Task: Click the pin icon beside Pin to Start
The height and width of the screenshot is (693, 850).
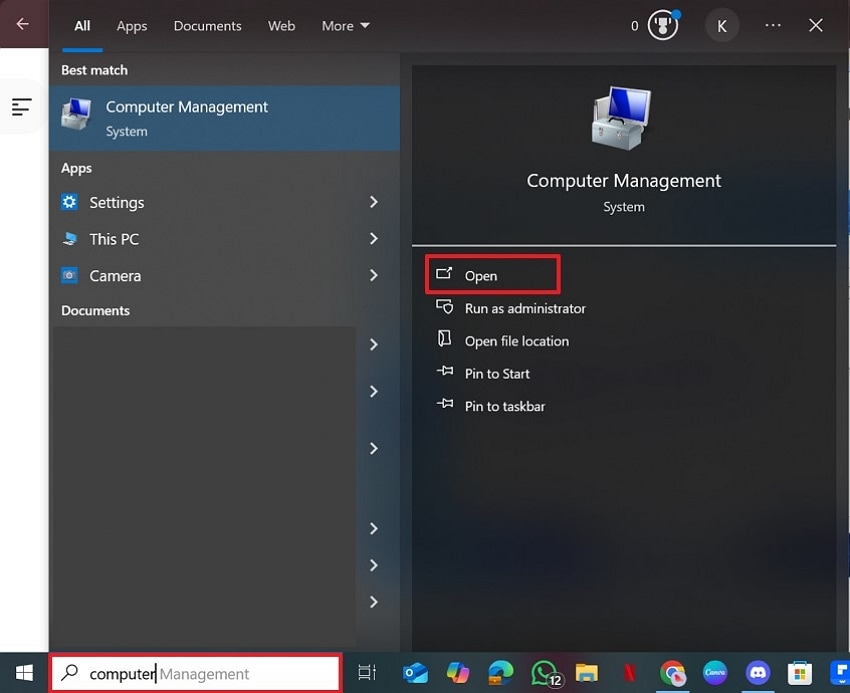Action: pos(445,371)
